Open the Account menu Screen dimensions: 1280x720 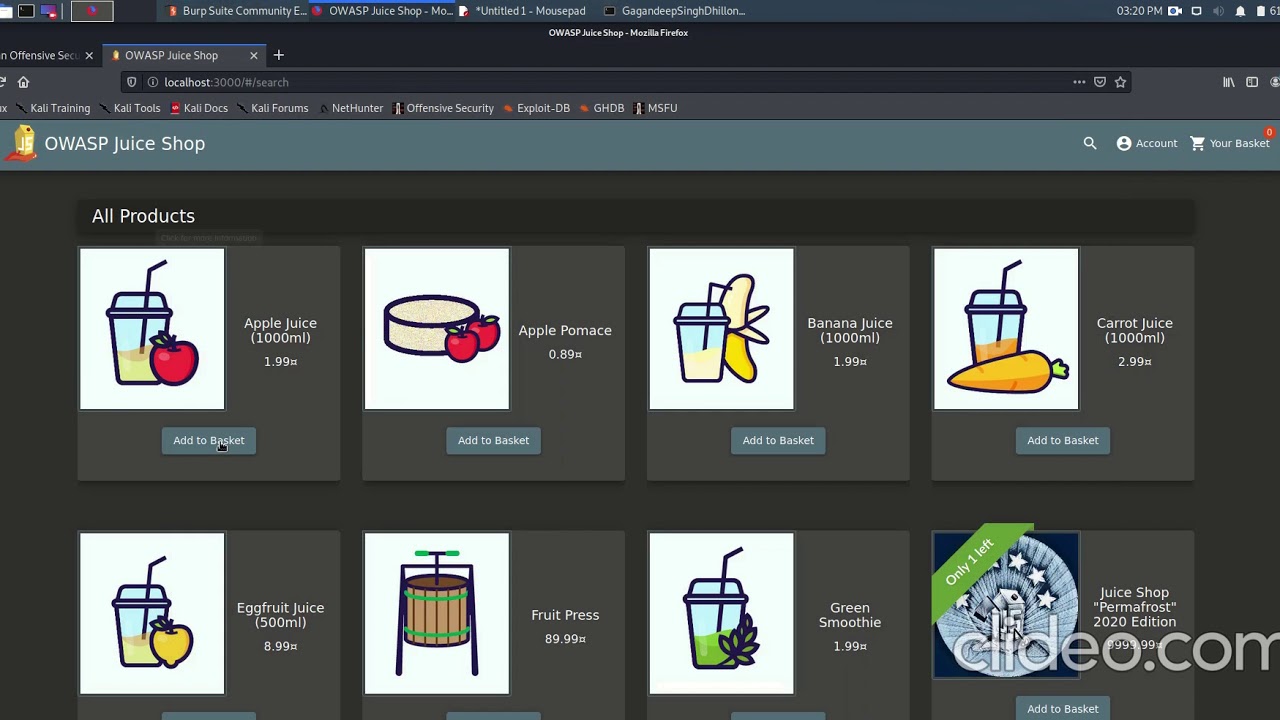[x=1147, y=143]
